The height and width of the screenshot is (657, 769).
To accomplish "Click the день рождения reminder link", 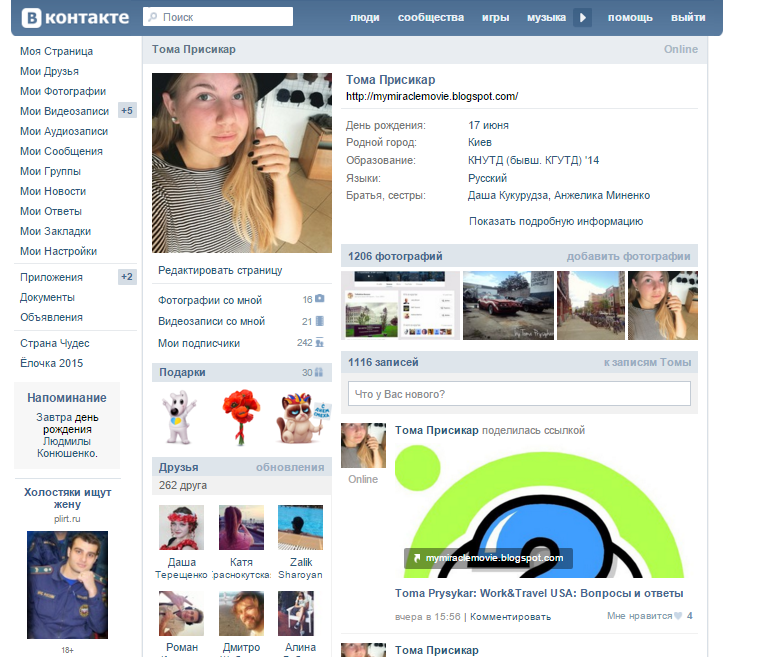I will click(x=71, y=423).
